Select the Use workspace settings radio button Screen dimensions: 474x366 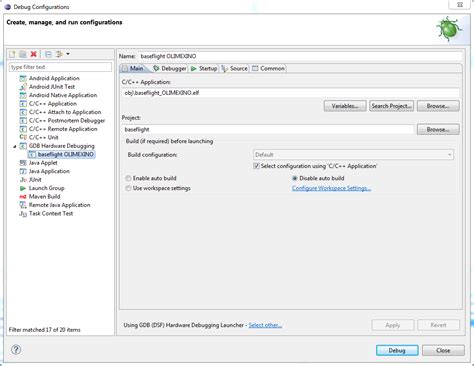point(128,188)
